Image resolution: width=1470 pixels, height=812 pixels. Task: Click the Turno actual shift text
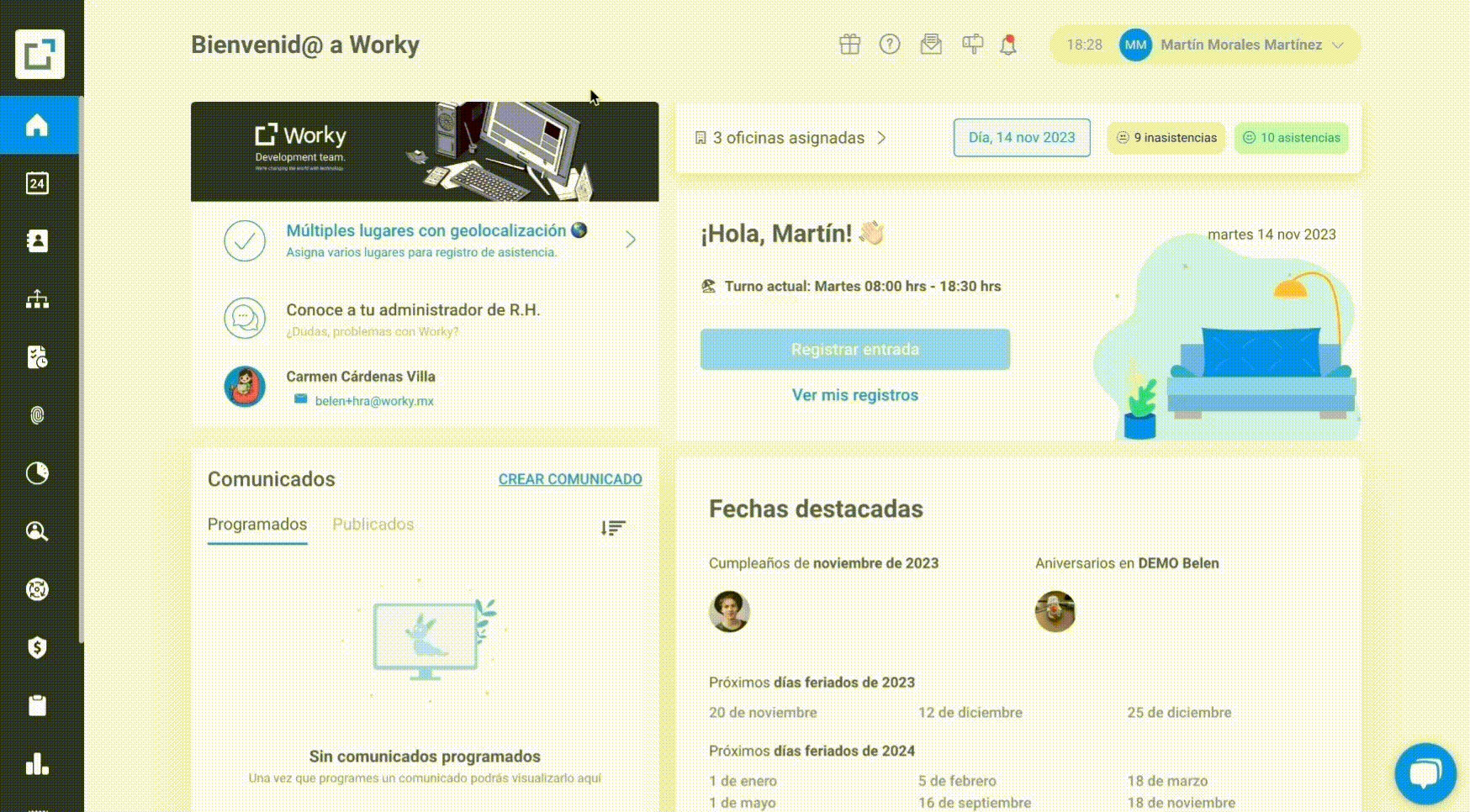click(863, 287)
